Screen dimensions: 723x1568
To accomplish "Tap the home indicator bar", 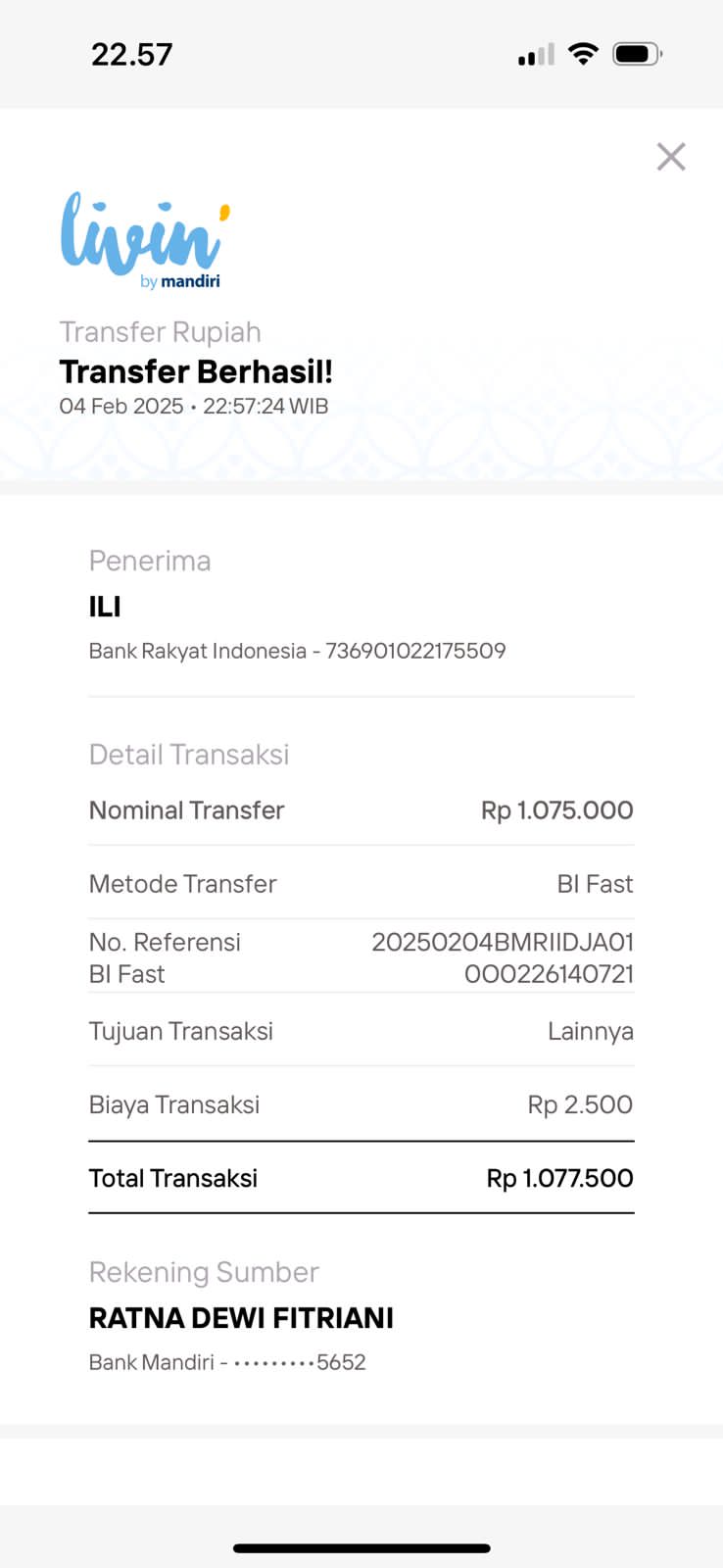I will click(x=361, y=1548).
